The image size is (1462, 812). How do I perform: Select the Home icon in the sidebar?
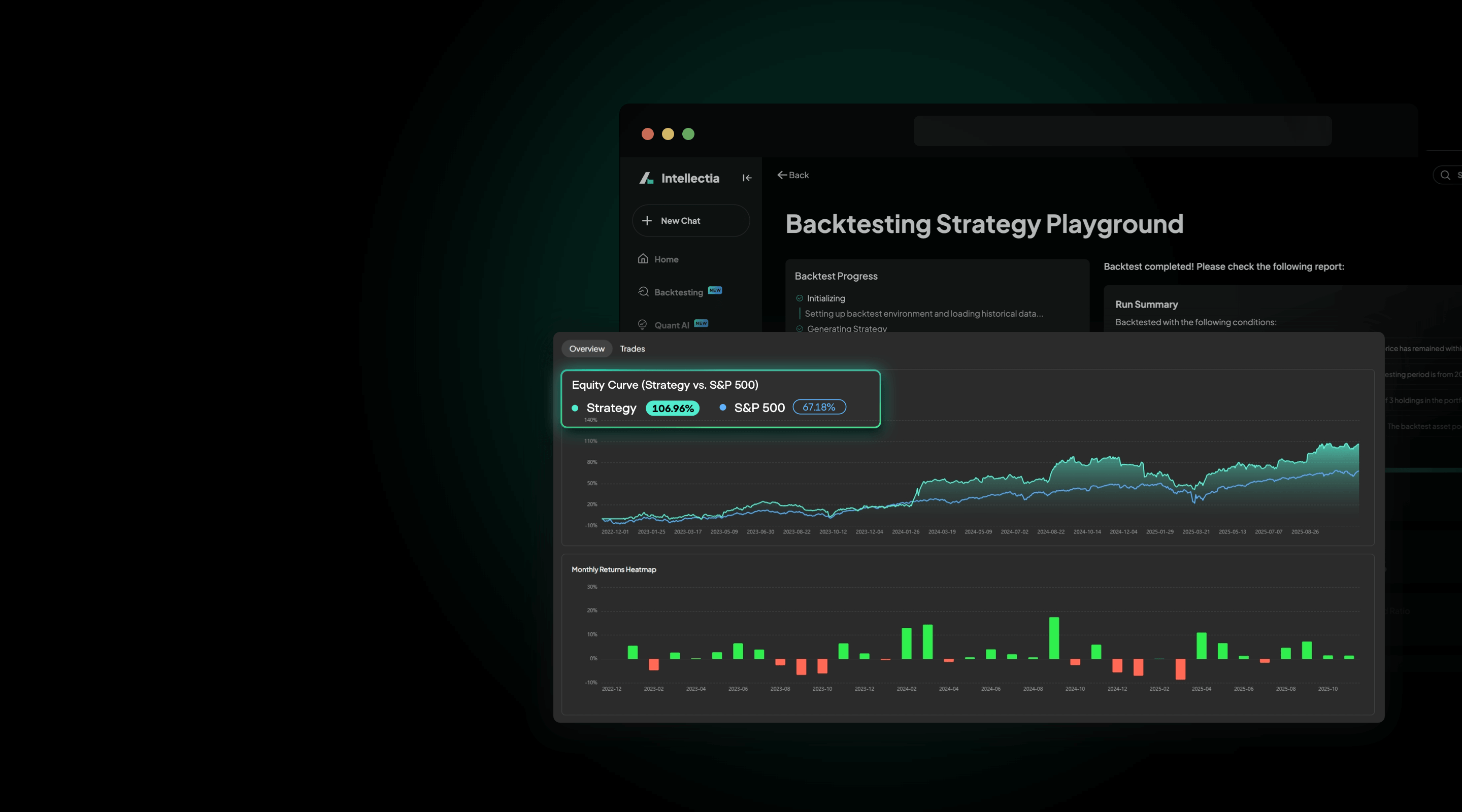[643, 258]
